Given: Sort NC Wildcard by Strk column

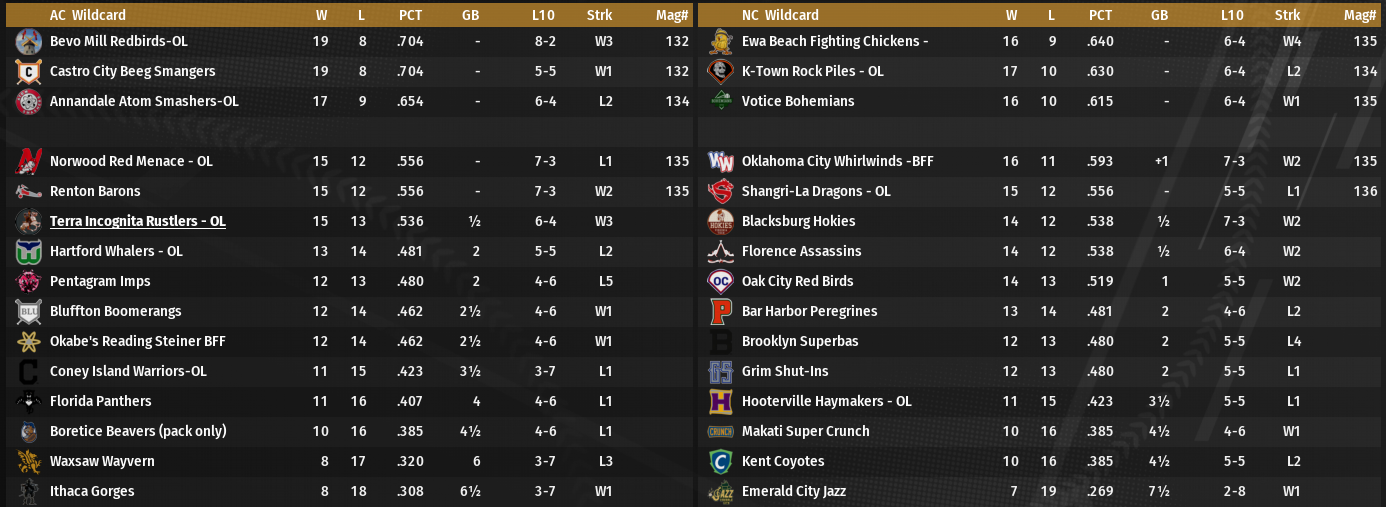Looking at the screenshot, I should pos(1288,15).
